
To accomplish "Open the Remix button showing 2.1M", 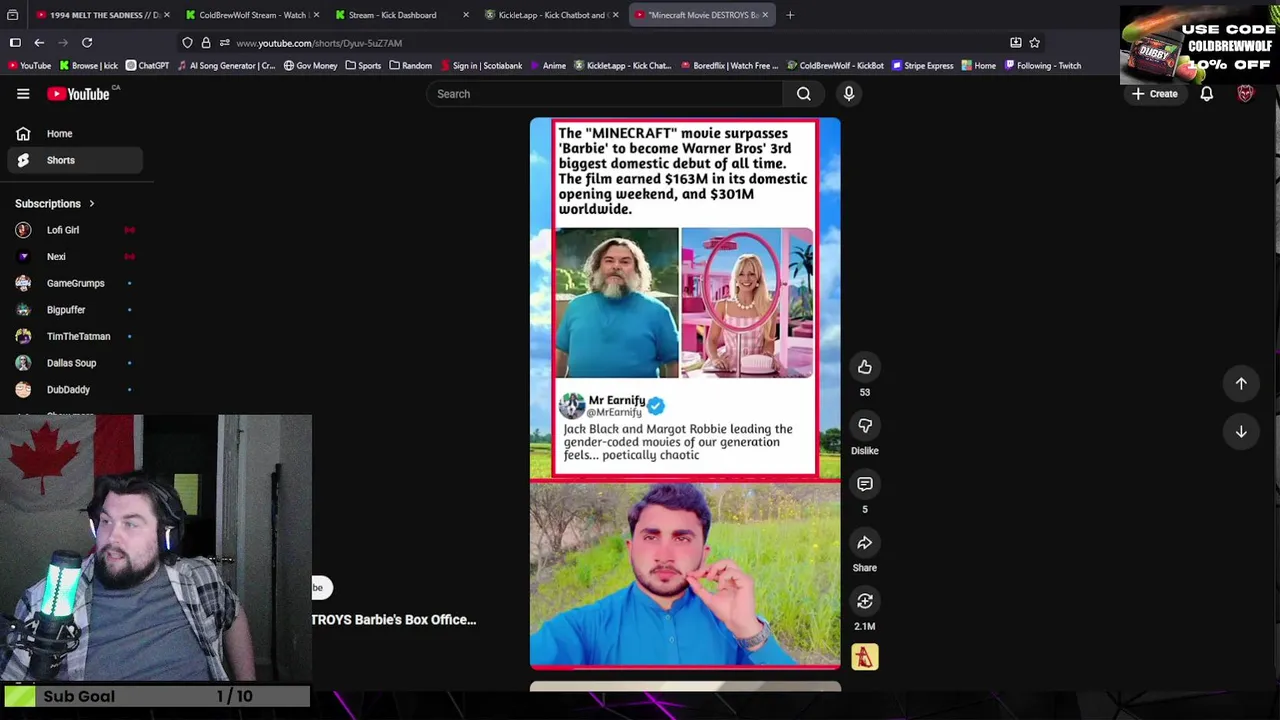I will pyautogui.click(x=865, y=602).
